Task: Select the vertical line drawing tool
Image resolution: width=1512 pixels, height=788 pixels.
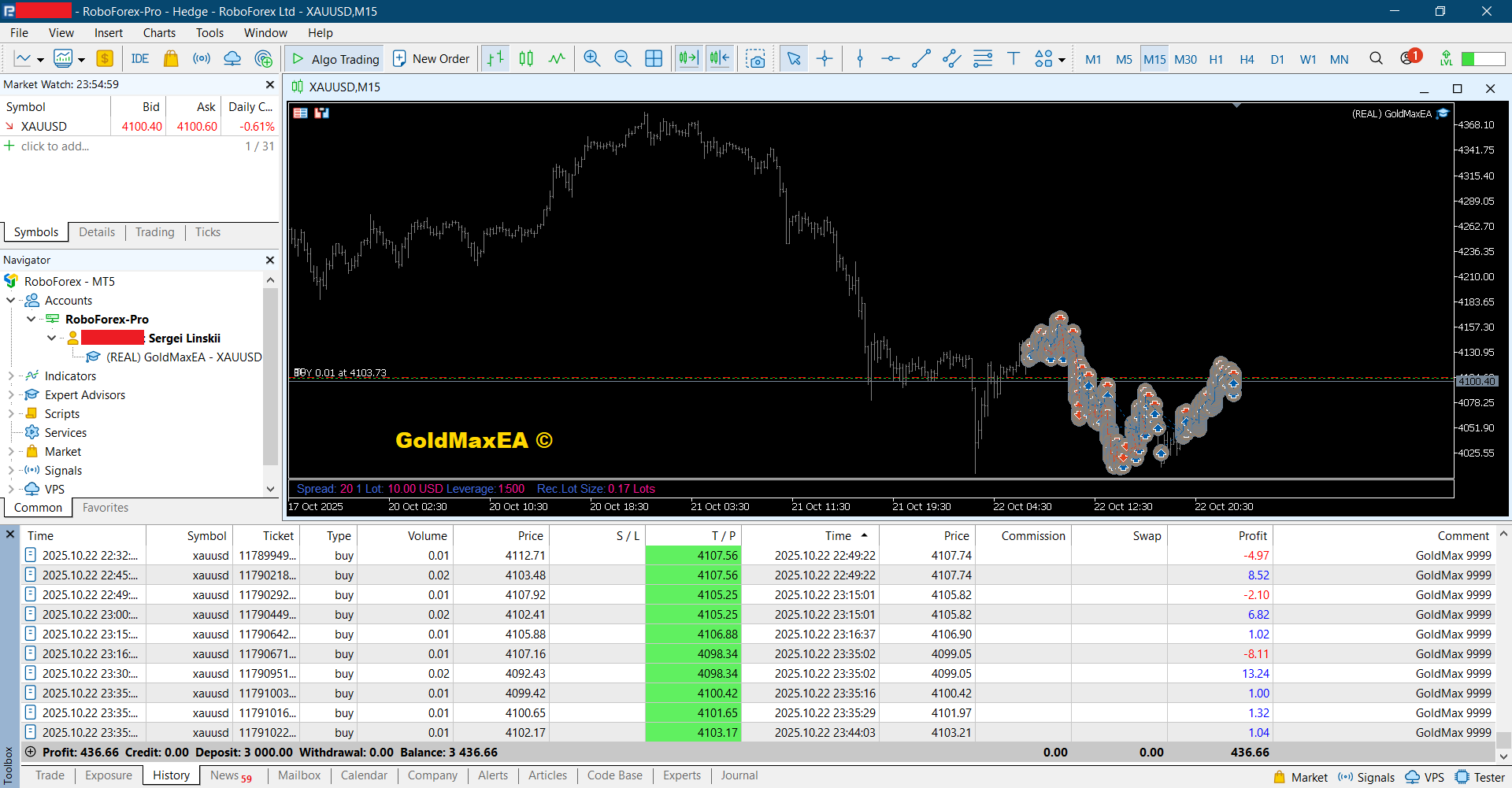Action: pos(860,59)
